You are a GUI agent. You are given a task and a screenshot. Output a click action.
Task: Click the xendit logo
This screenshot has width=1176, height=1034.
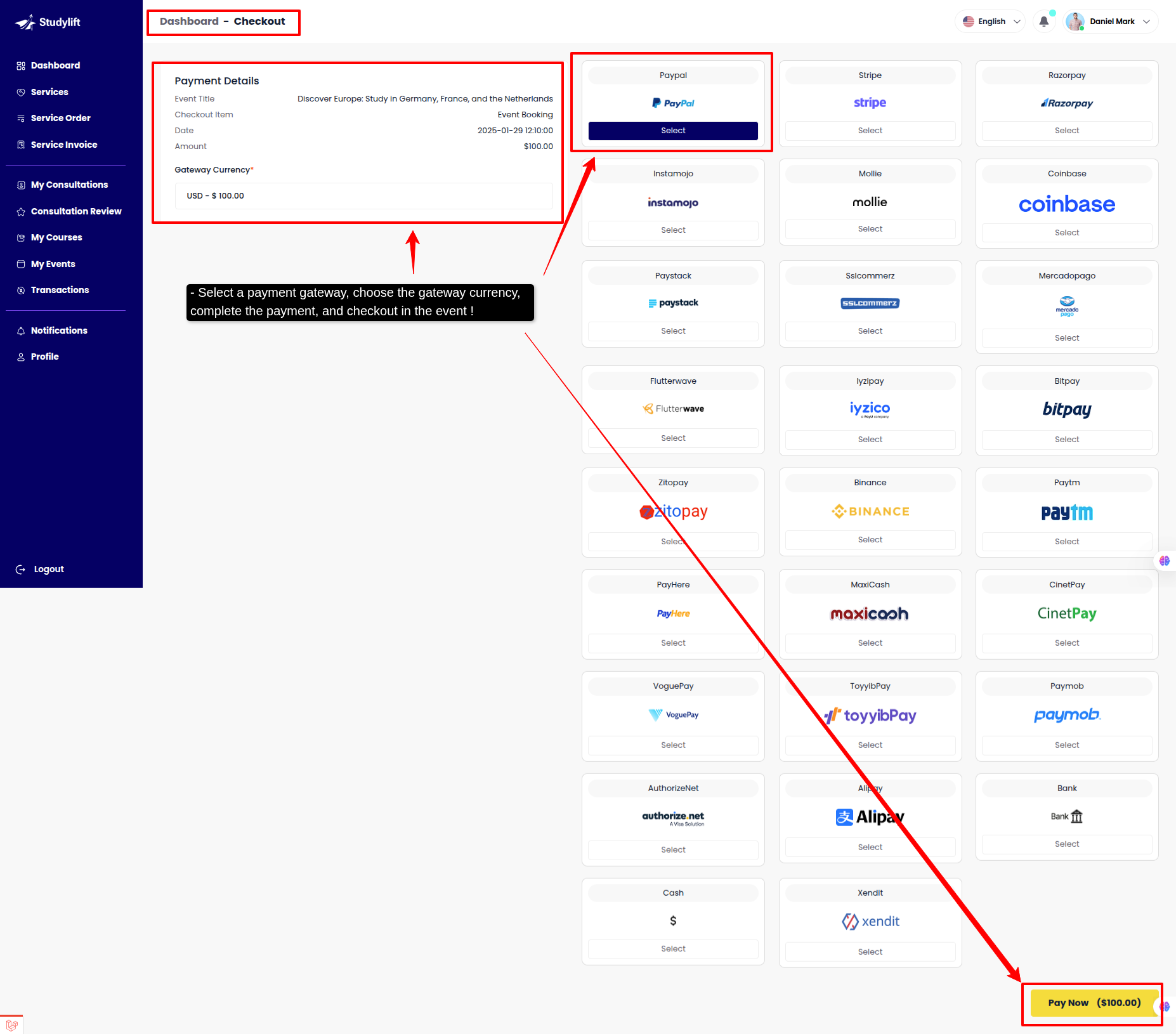(870, 921)
